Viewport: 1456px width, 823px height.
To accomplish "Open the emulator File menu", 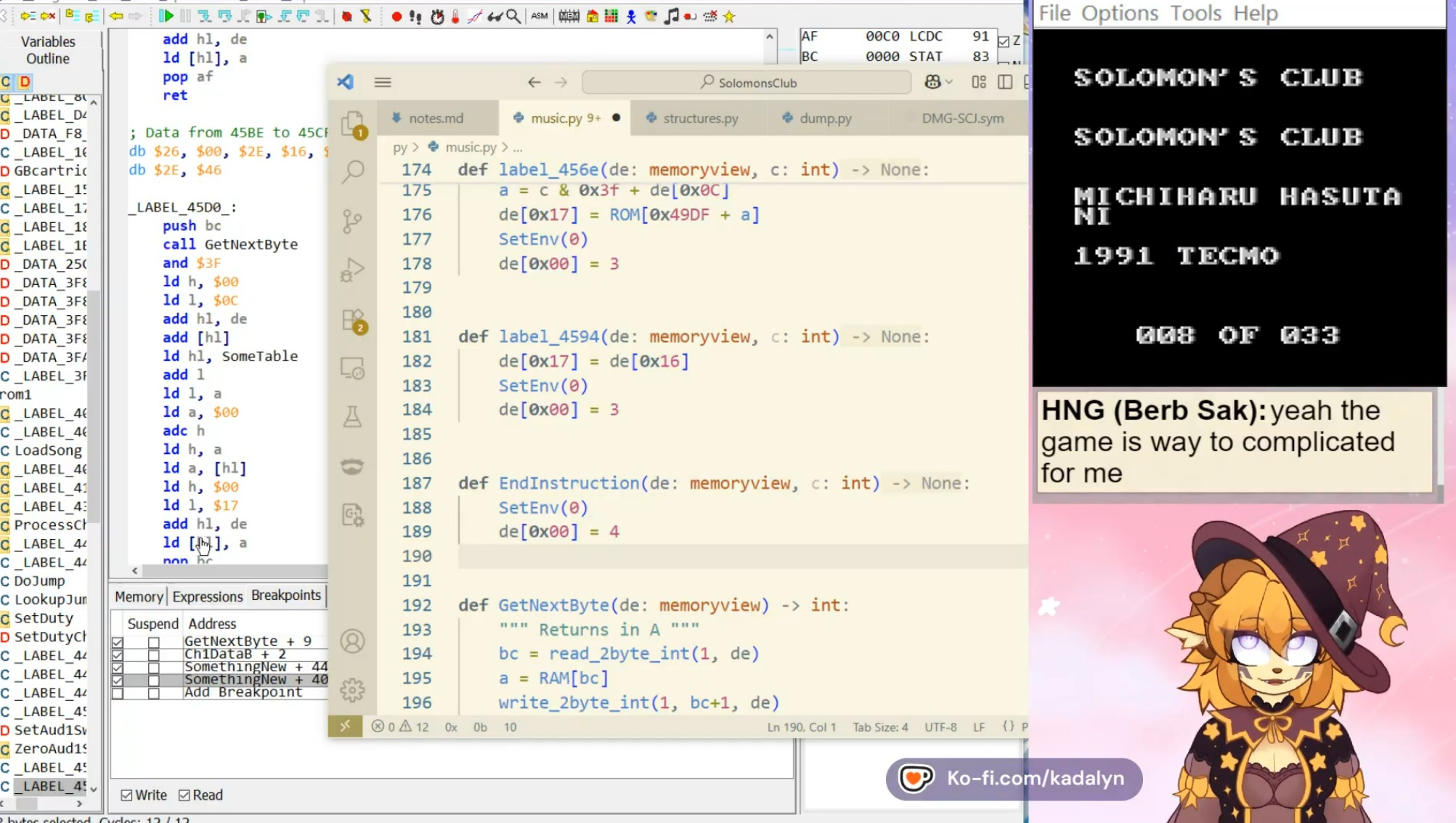I will [x=1054, y=13].
